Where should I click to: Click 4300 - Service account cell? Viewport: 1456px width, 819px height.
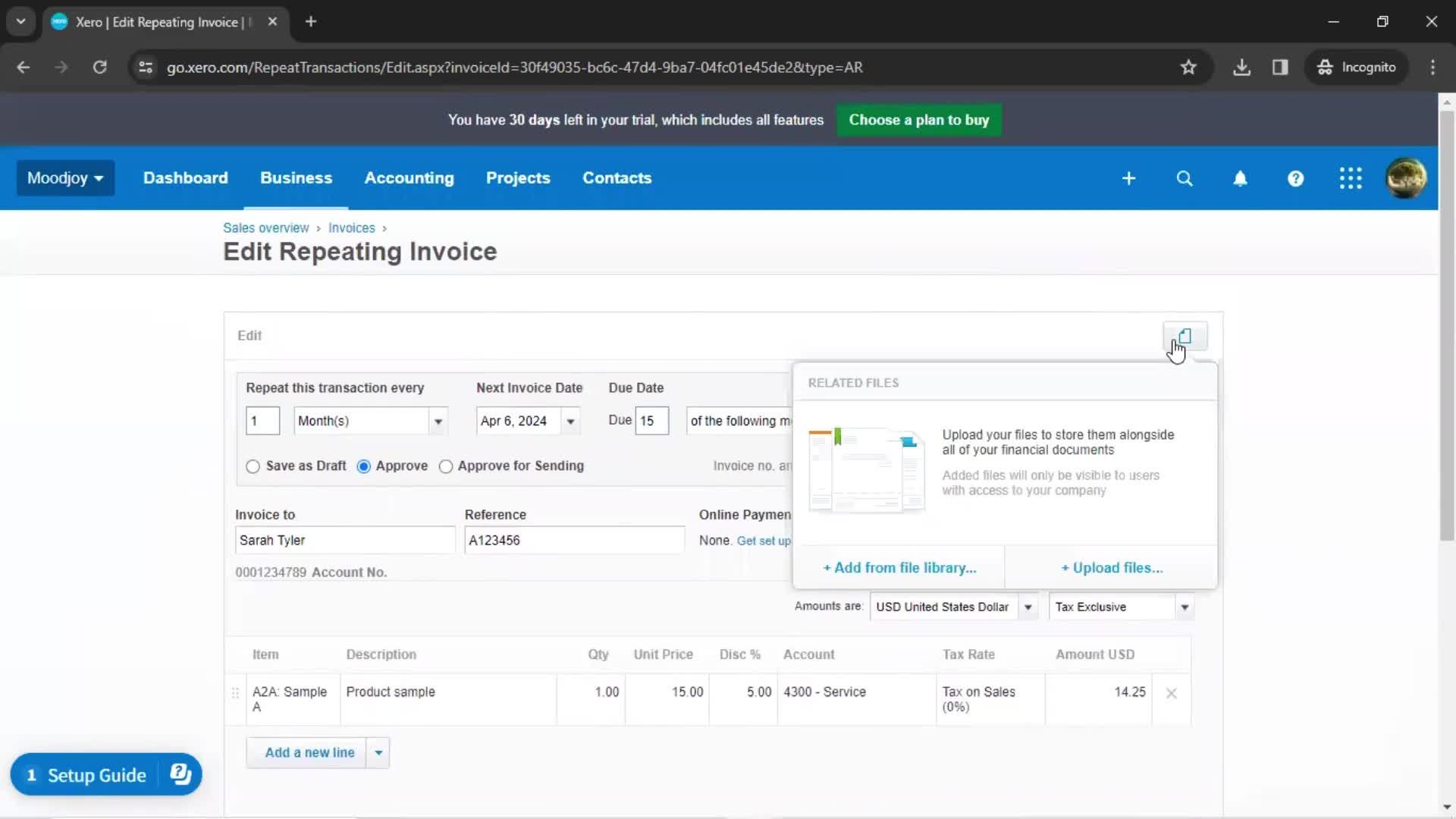pyautogui.click(x=857, y=700)
